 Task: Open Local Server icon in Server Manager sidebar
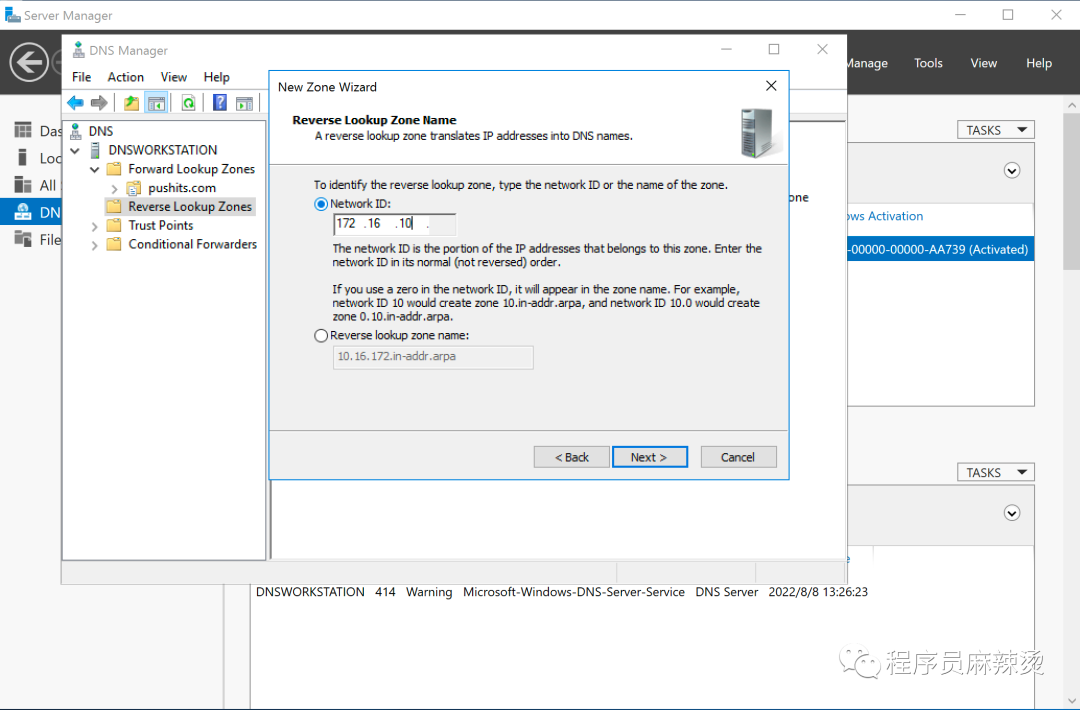tap(22, 158)
